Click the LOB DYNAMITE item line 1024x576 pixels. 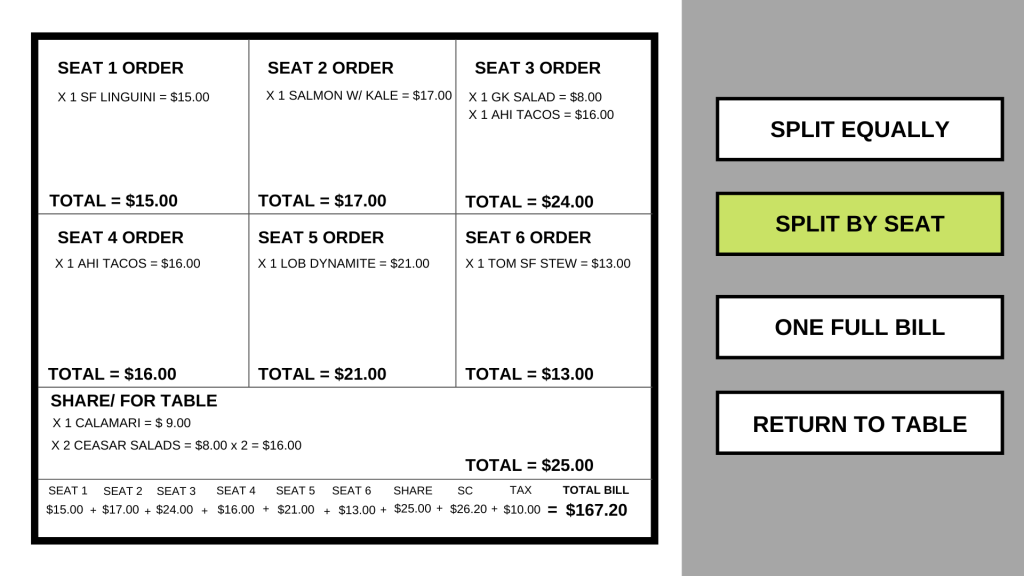344,264
